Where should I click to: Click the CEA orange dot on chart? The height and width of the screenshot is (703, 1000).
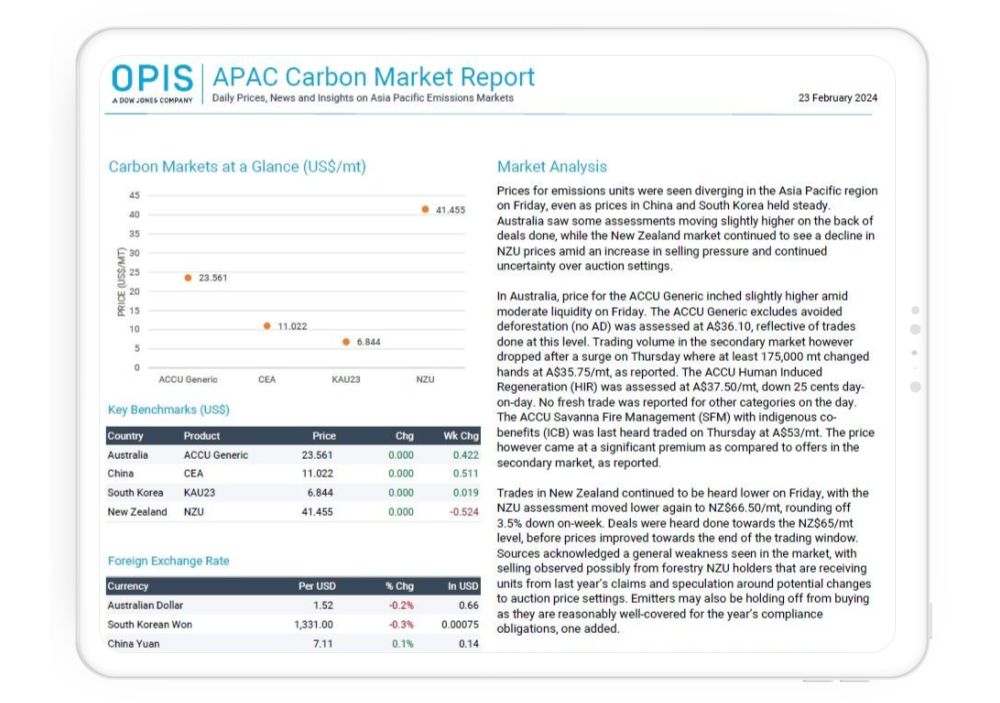click(x=267, y=325)
